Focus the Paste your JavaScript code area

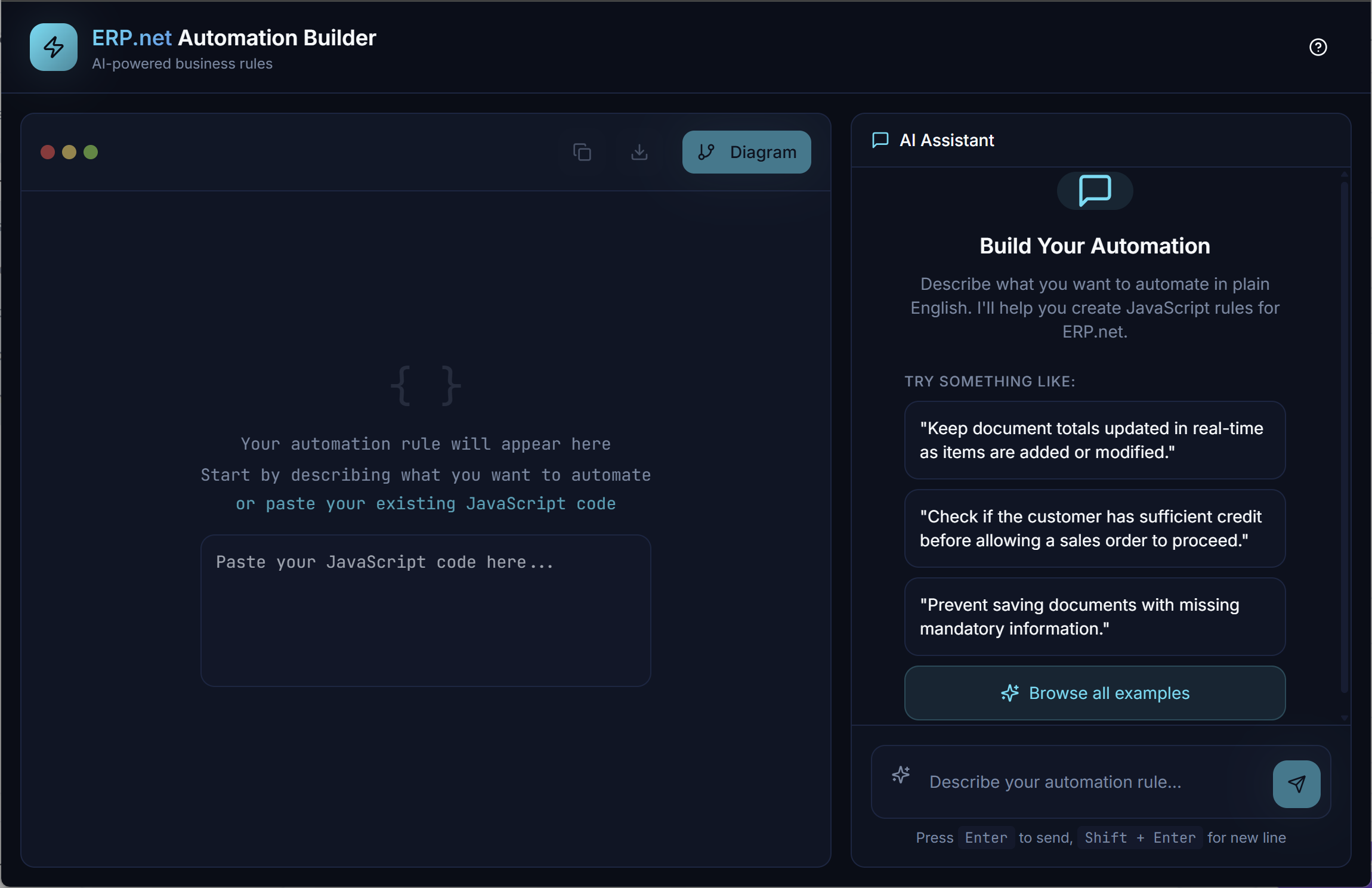(x=426, y=611)
